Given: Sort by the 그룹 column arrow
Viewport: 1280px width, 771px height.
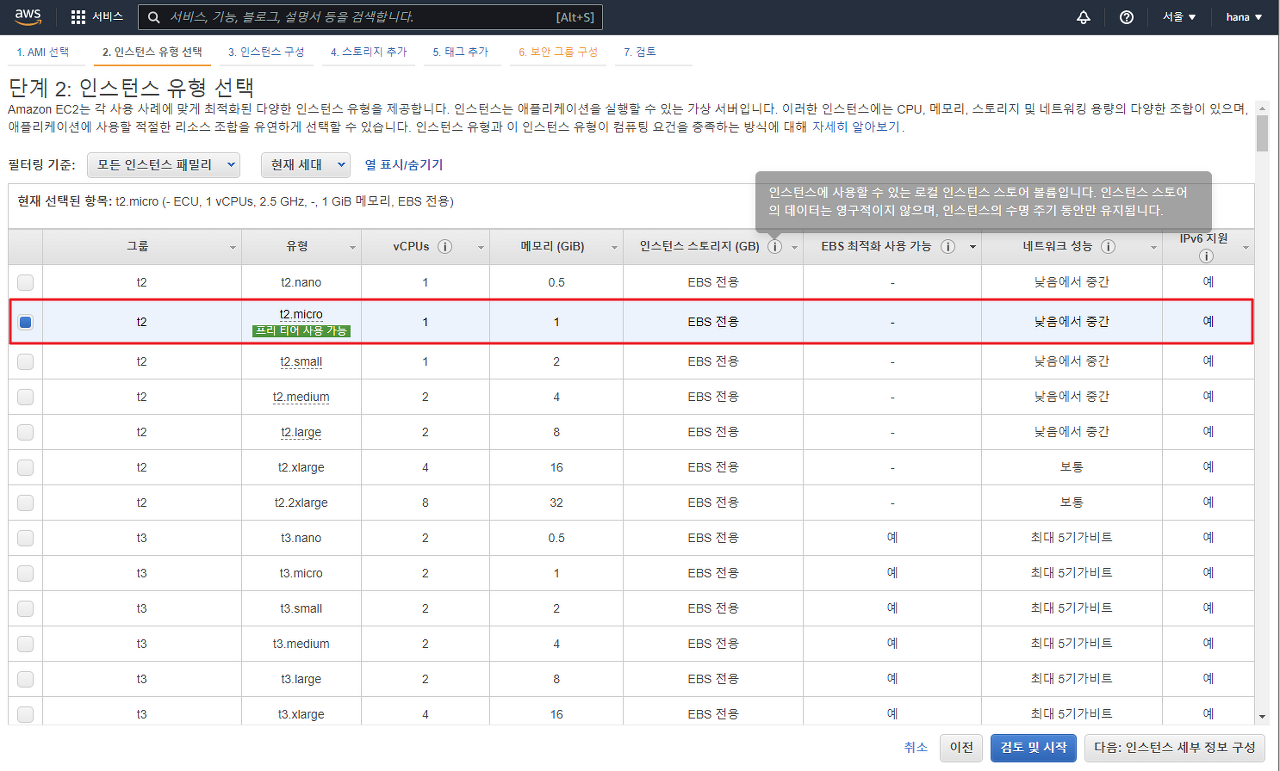Looking at the screenshot, I should click(x=233, y=247).
